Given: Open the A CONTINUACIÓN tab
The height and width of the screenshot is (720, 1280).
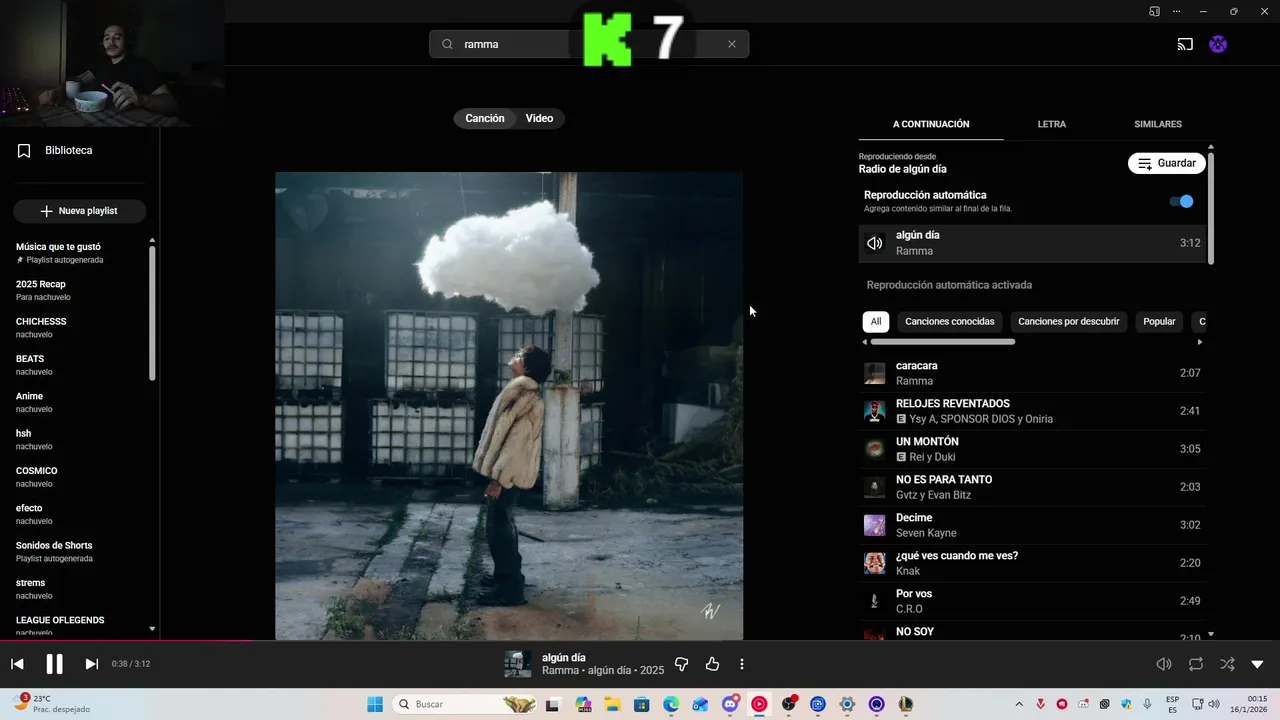Looking at the screenshot, I should [931, 124].
